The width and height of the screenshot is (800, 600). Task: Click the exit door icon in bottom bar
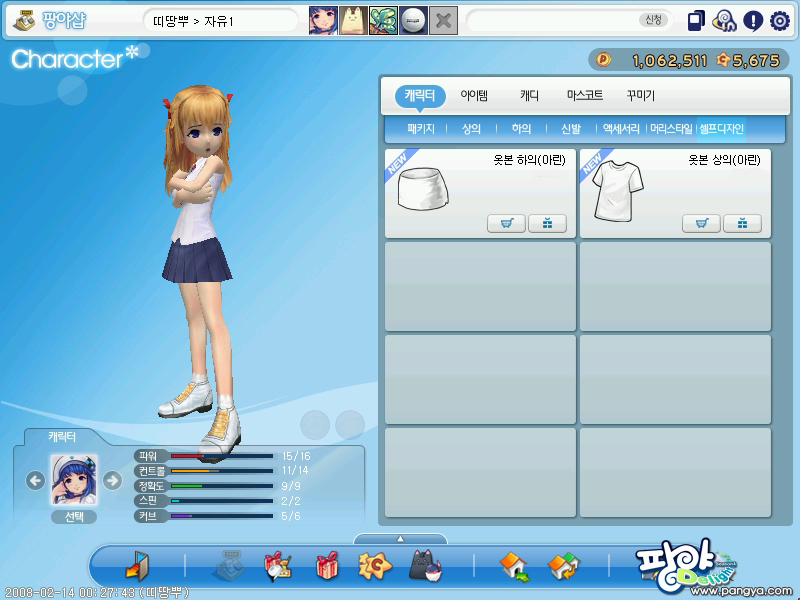click(x=137, y=566)
